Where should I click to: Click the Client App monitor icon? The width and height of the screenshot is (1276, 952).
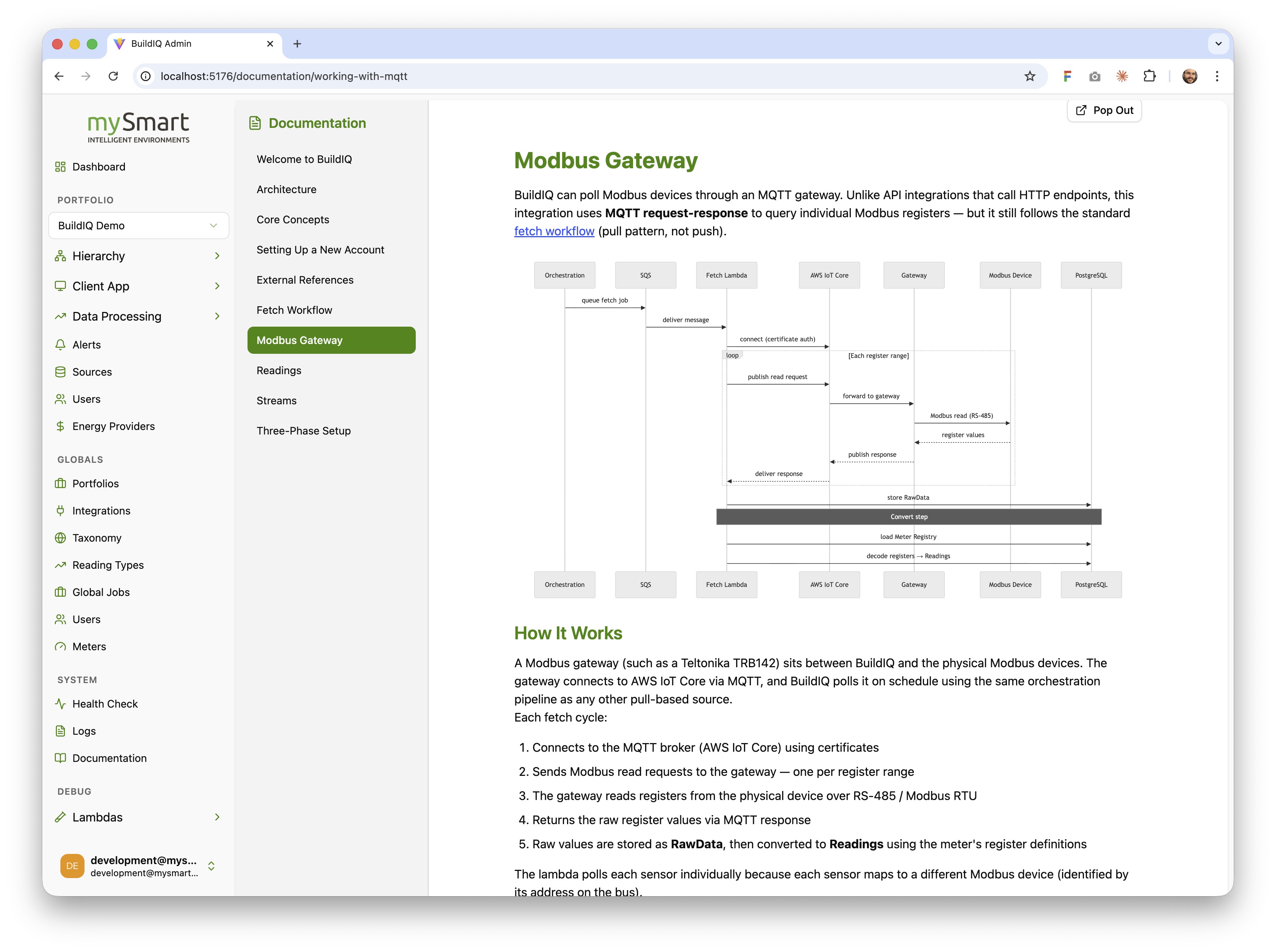[60, 286]
